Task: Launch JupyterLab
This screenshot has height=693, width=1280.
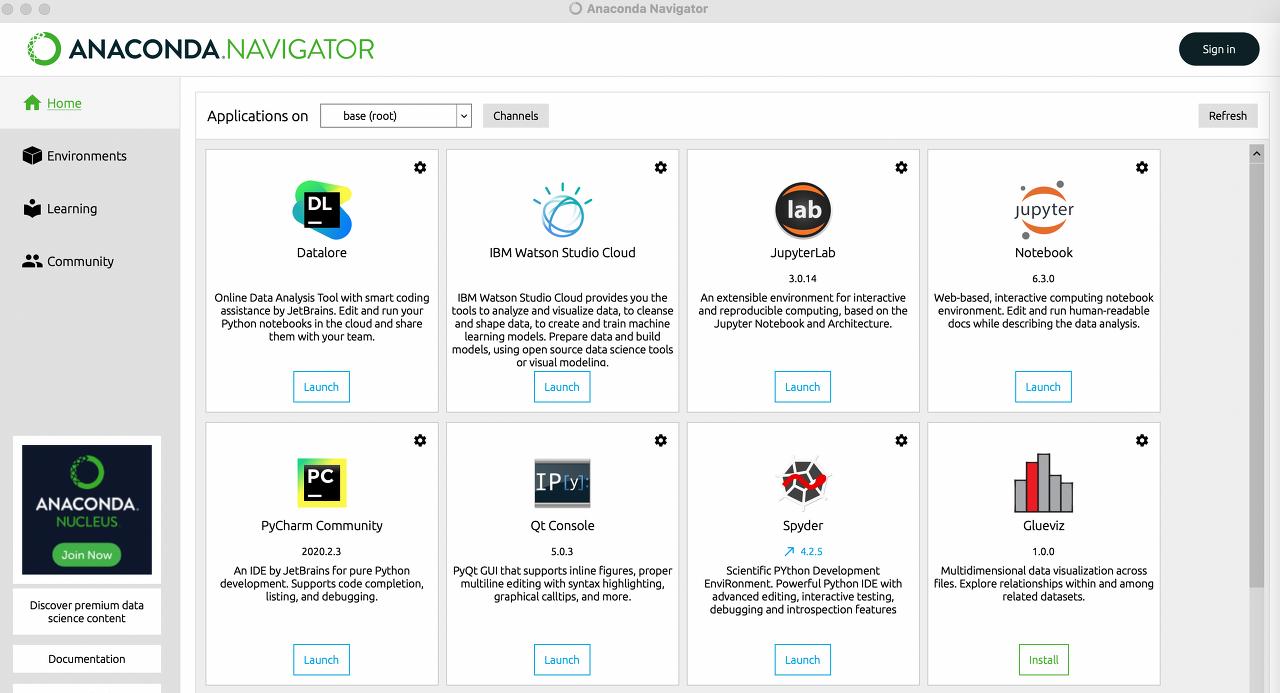Action: [x=802, y=387]
